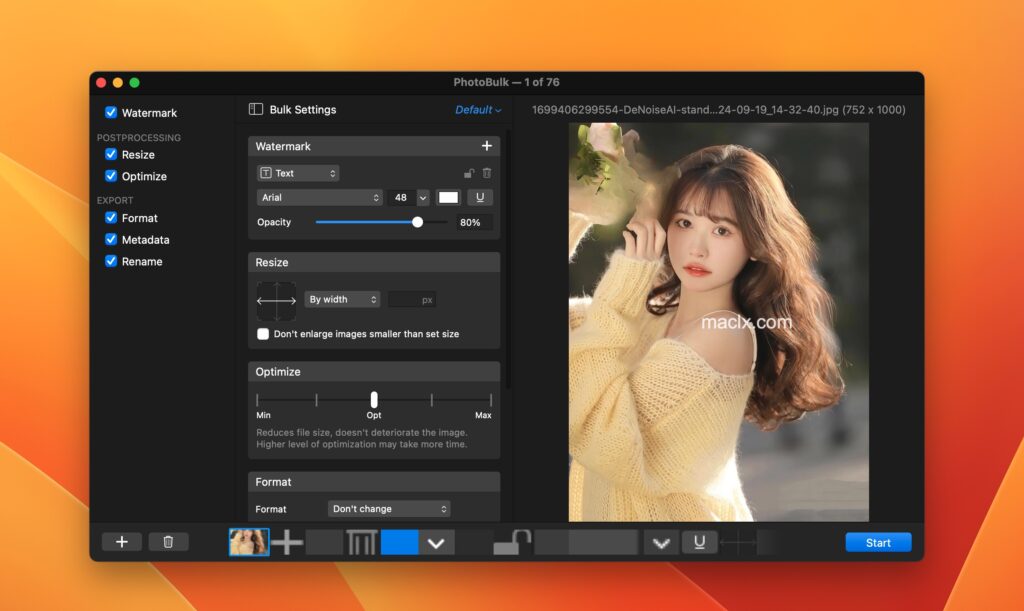Screen dimensions: 1024x611
Task: Select the trash icon in the bottom toolbar
Action: tap(169, 542)
